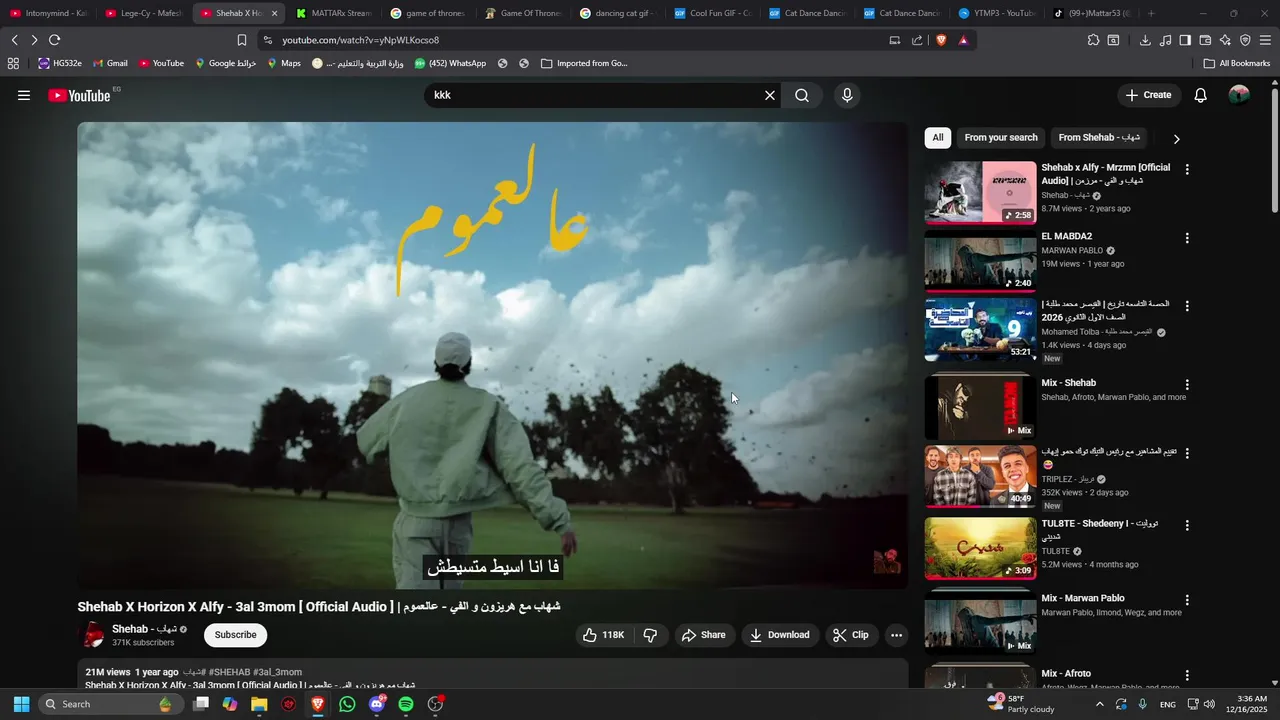Screen dimensions: 1280x720
Task: Click the magnifying glass search button
Action: point(802,95)
